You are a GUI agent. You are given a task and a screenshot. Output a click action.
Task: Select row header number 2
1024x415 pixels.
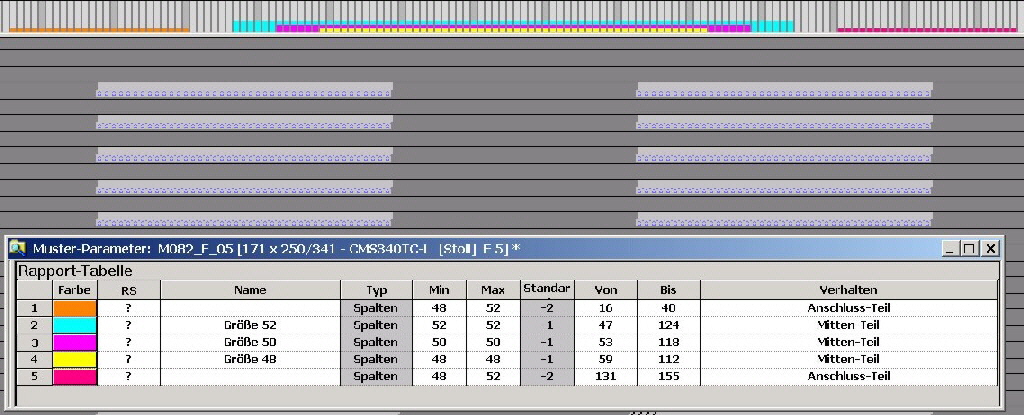tap(34, 325)
